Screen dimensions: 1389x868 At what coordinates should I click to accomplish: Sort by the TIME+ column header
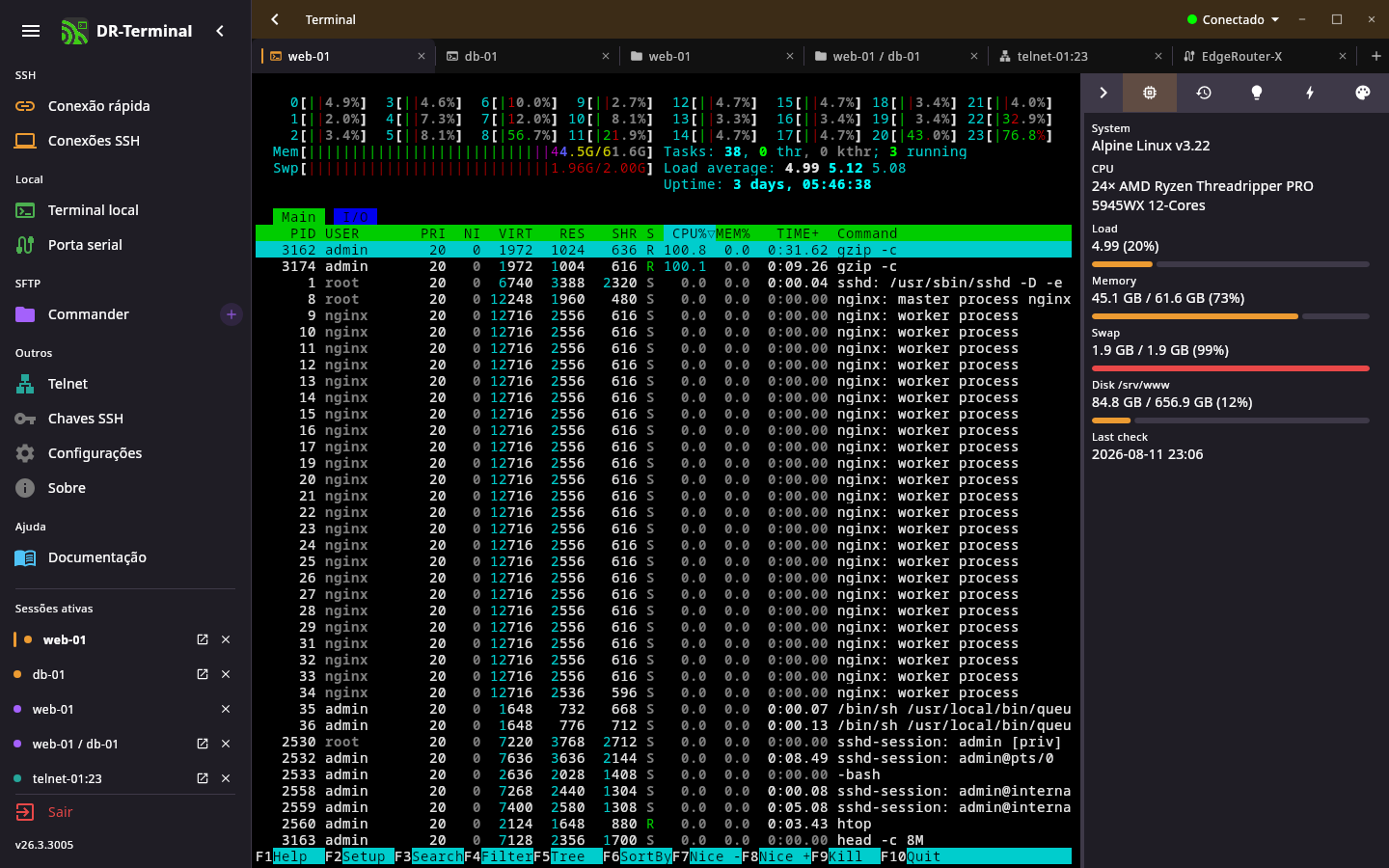798,233
